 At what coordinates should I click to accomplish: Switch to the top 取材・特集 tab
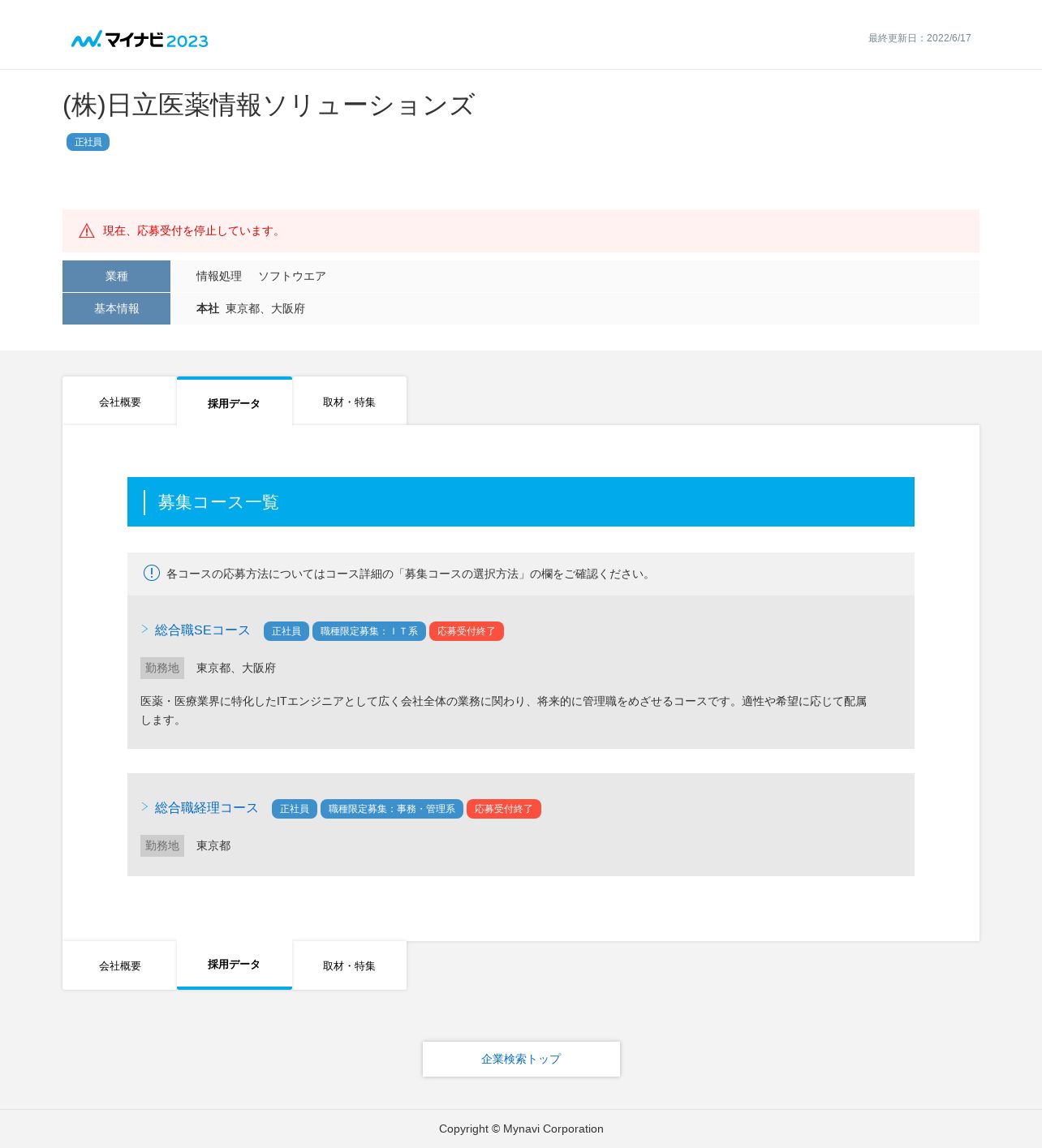(349, 401)
